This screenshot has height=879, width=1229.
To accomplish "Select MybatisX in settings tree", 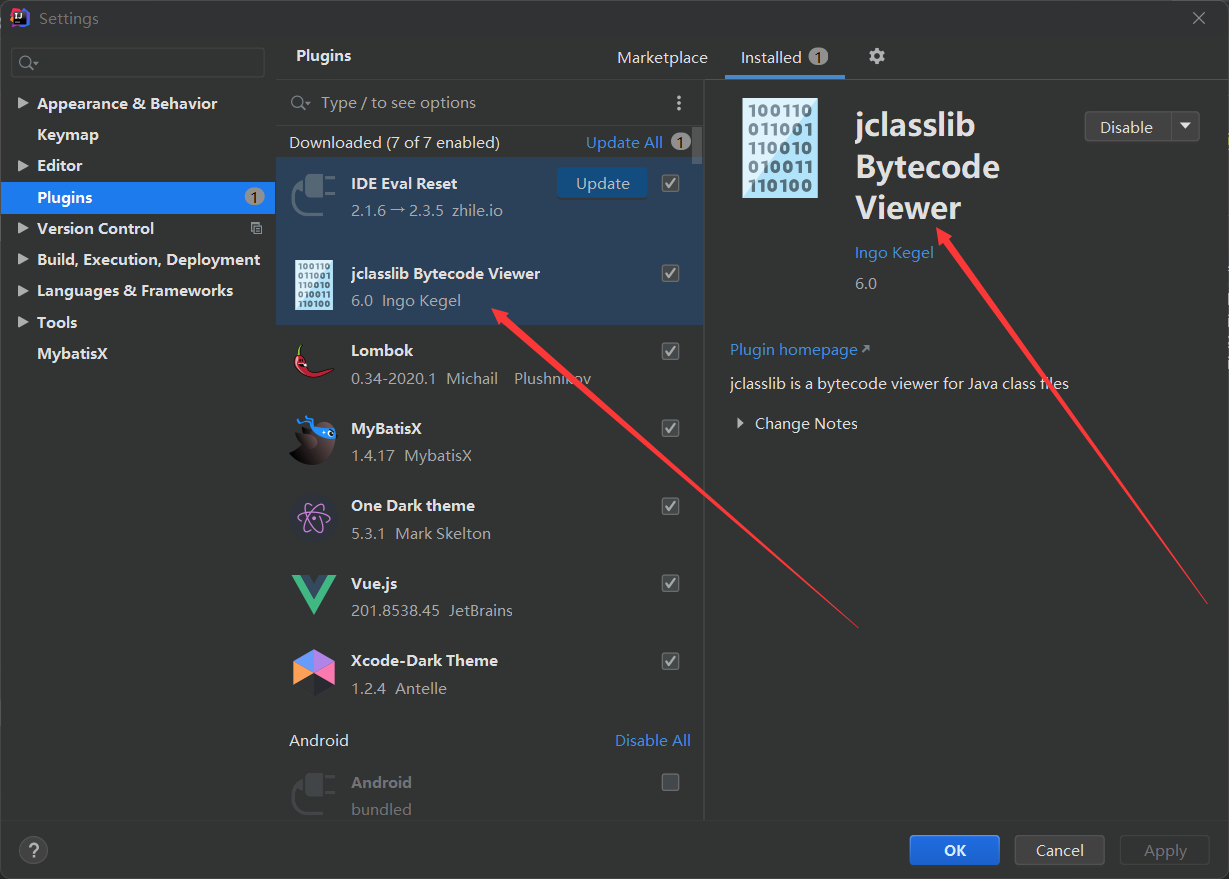I will pyautogui.click(x=72, y=353).
